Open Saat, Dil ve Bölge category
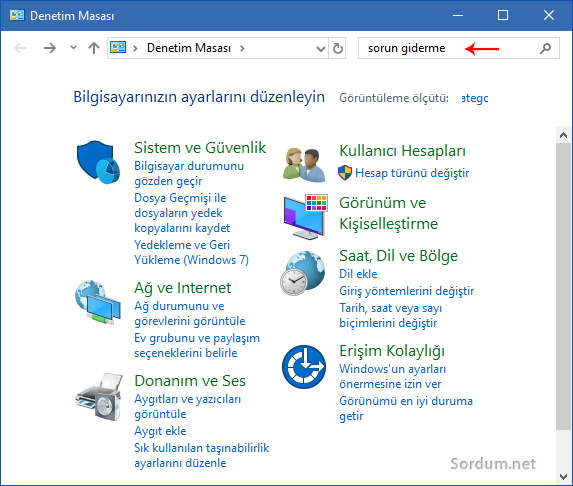The height and width of the screenshot is (486, 573). pyautogui.click(x=398, y=256)
